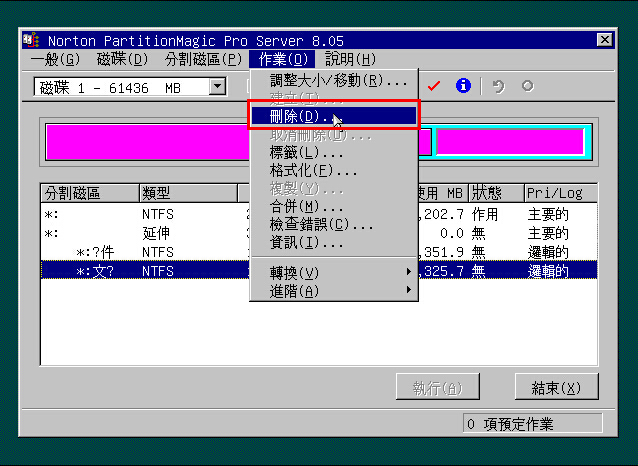
Task: Open the 磁碟 1 - 61436 MB dropdown
Action: 218,86
